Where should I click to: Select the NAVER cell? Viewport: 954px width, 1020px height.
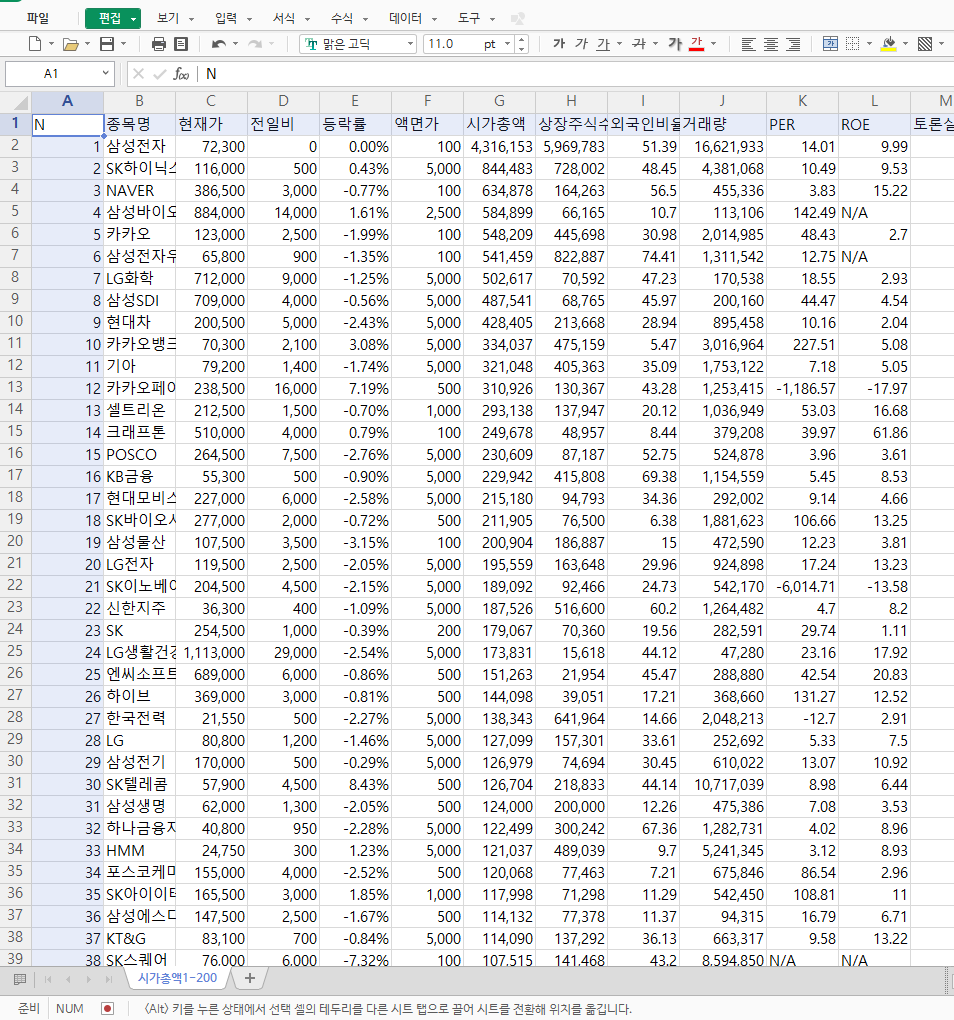pyautogui.click(x=139, y=191)
